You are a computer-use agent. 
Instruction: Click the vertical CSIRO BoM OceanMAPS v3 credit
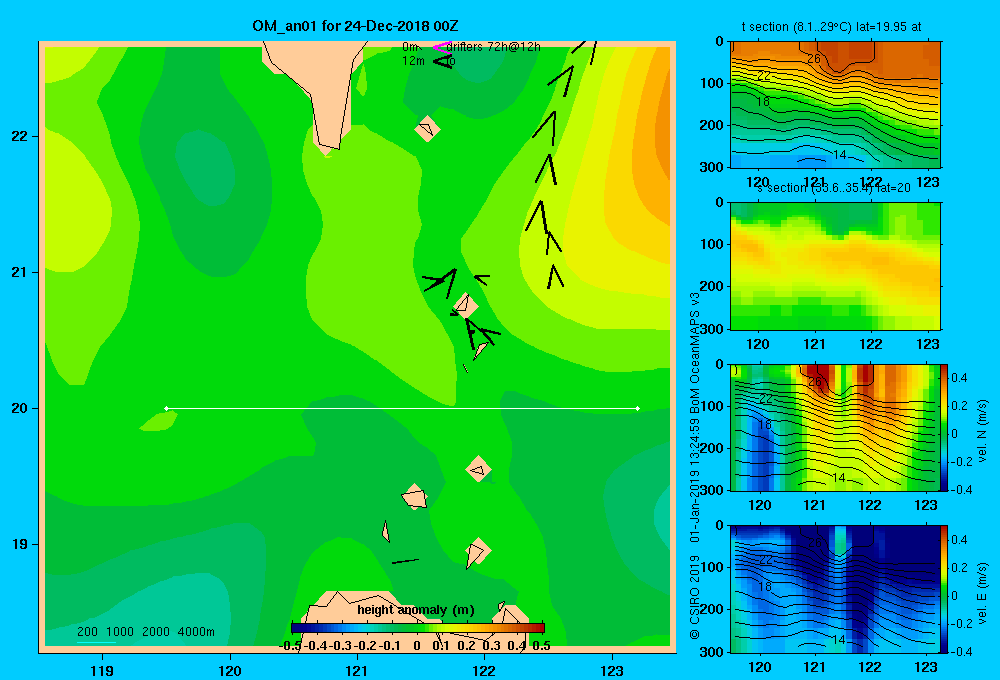pos(695,466)
